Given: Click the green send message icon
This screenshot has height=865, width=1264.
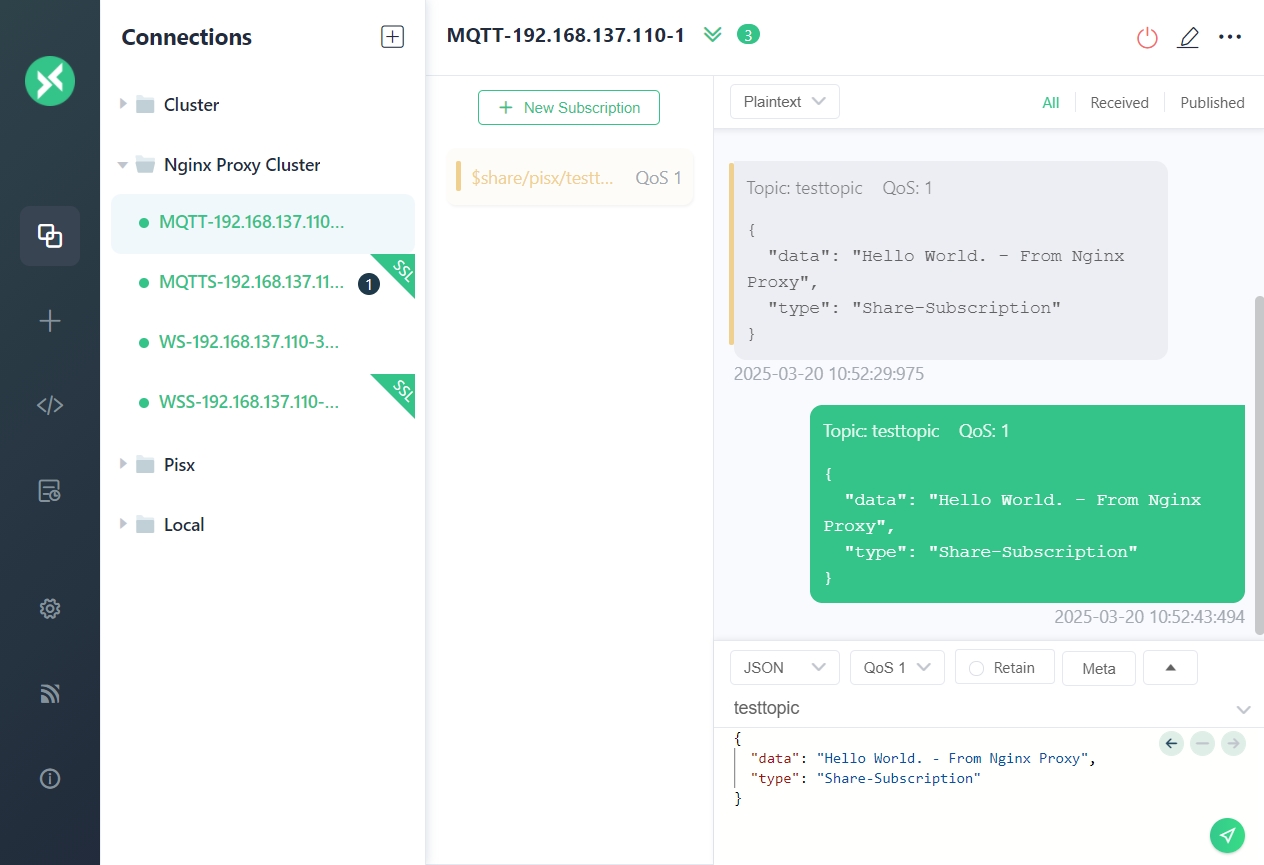Looking at the screenshot, I should [x=1227, y=834].
